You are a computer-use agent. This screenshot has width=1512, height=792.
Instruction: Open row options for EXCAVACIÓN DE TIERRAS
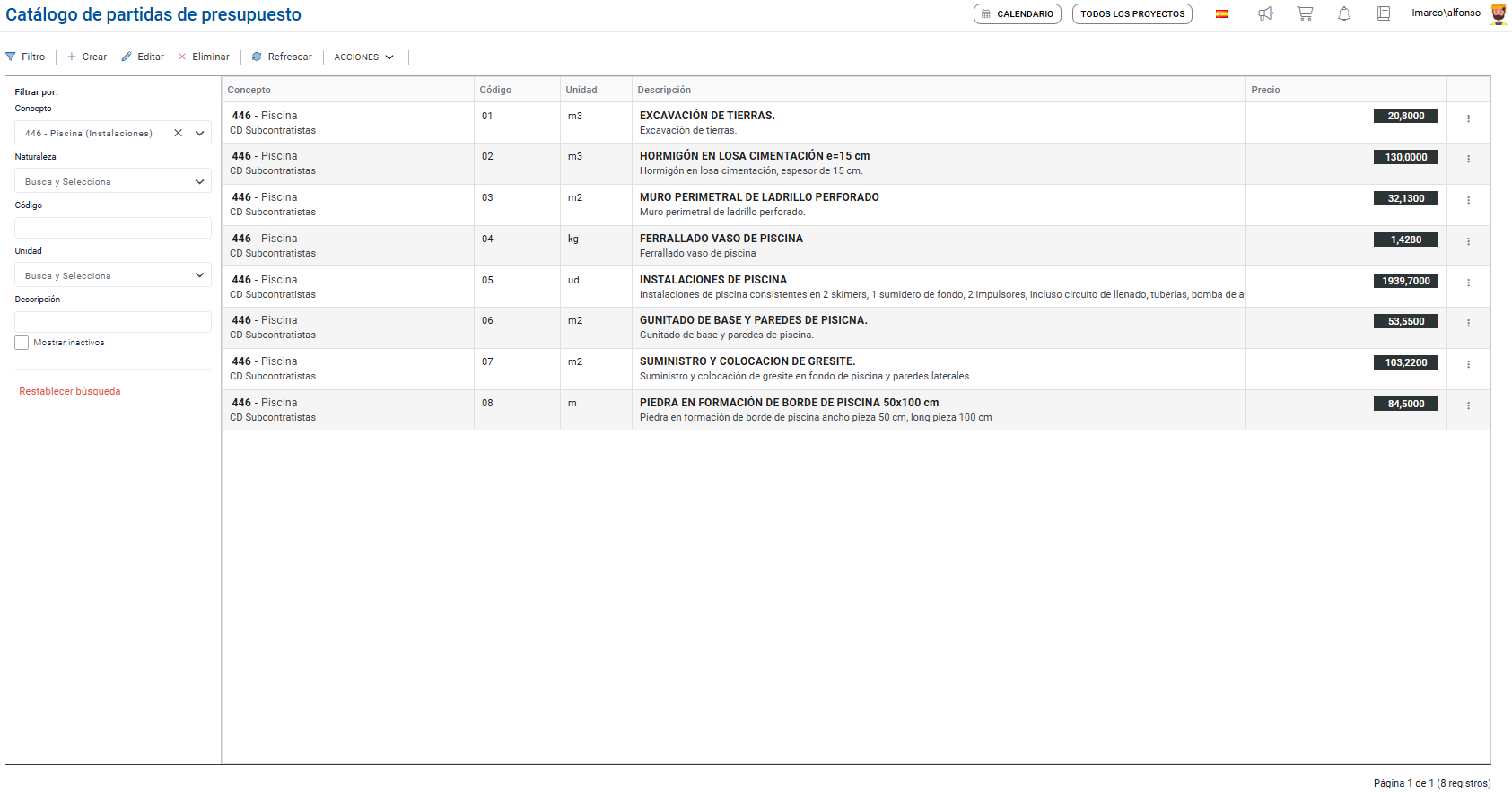coord(1468,118)
